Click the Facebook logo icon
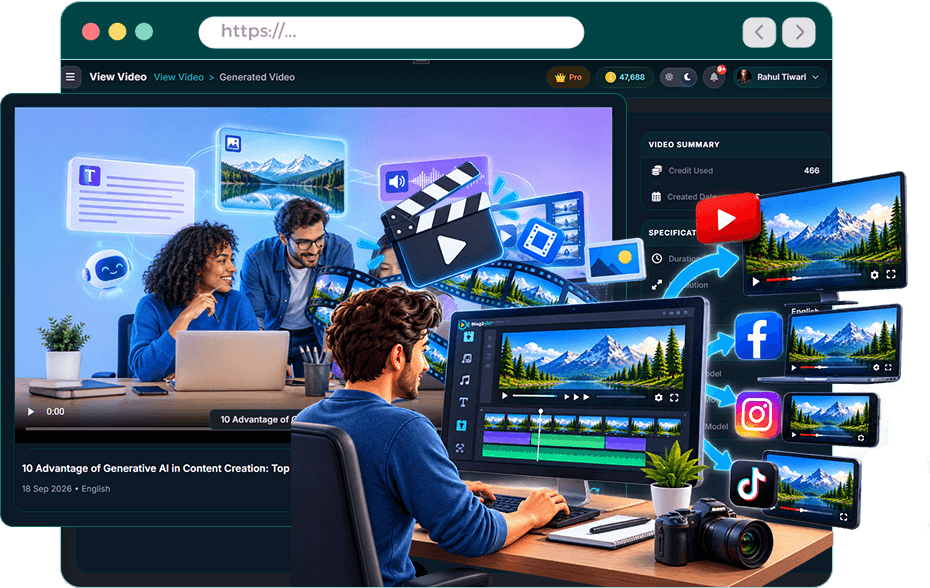This screenshot has width=930, height=588. pyautogui.click(x=758, y=336)
